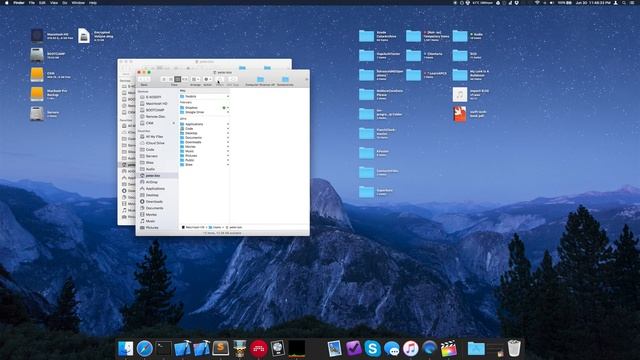Open Spotlight search in the menu bar

[x=624, y=2]
